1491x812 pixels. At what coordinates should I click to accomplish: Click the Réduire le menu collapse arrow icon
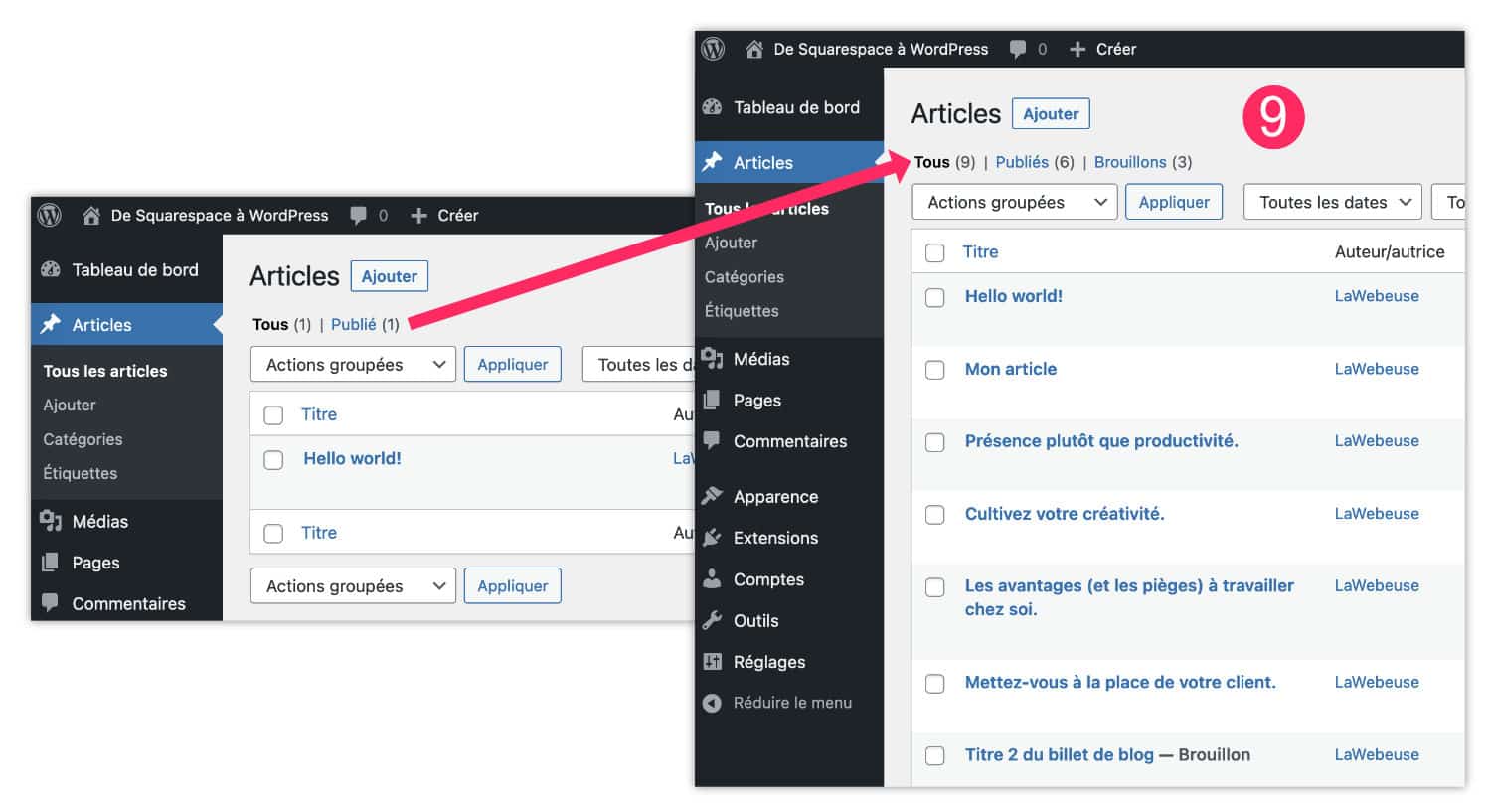click(712, 703)
